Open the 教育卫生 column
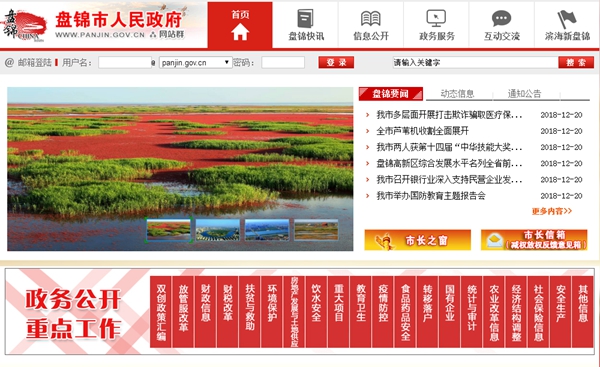This screenshot has width=600, height=367. 360,312
